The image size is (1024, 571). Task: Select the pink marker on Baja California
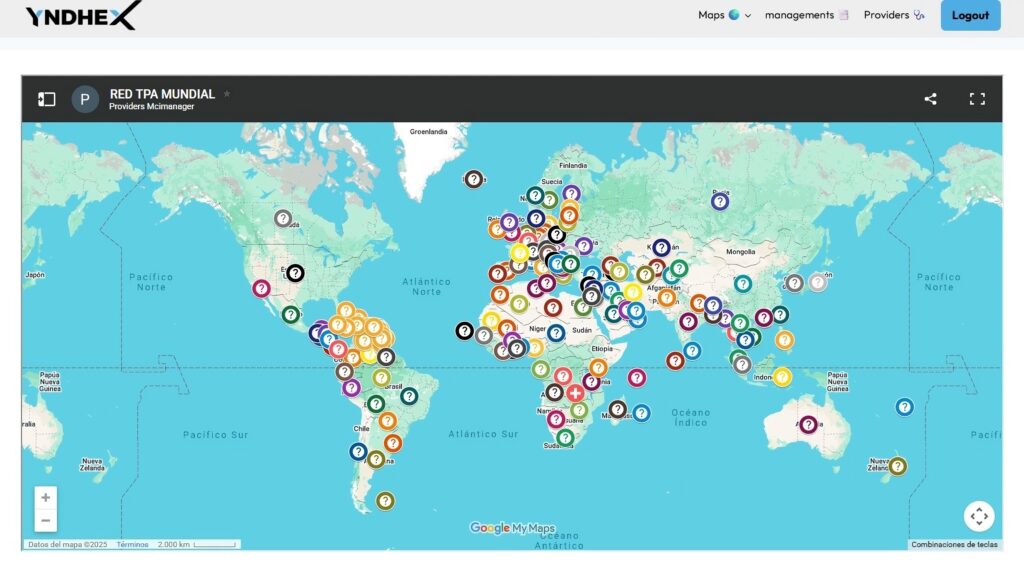(x=261, y=288)
